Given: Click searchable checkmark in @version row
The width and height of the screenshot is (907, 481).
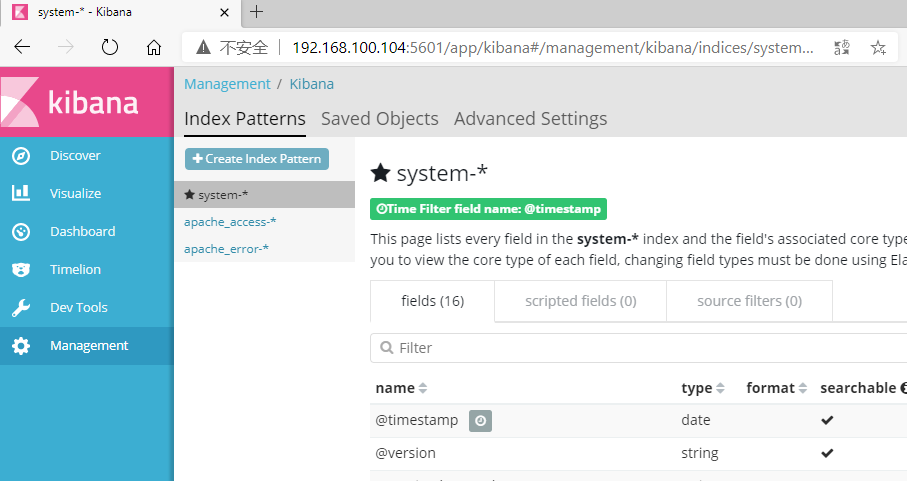Looking at the screenshot, I should pos(827,453).
